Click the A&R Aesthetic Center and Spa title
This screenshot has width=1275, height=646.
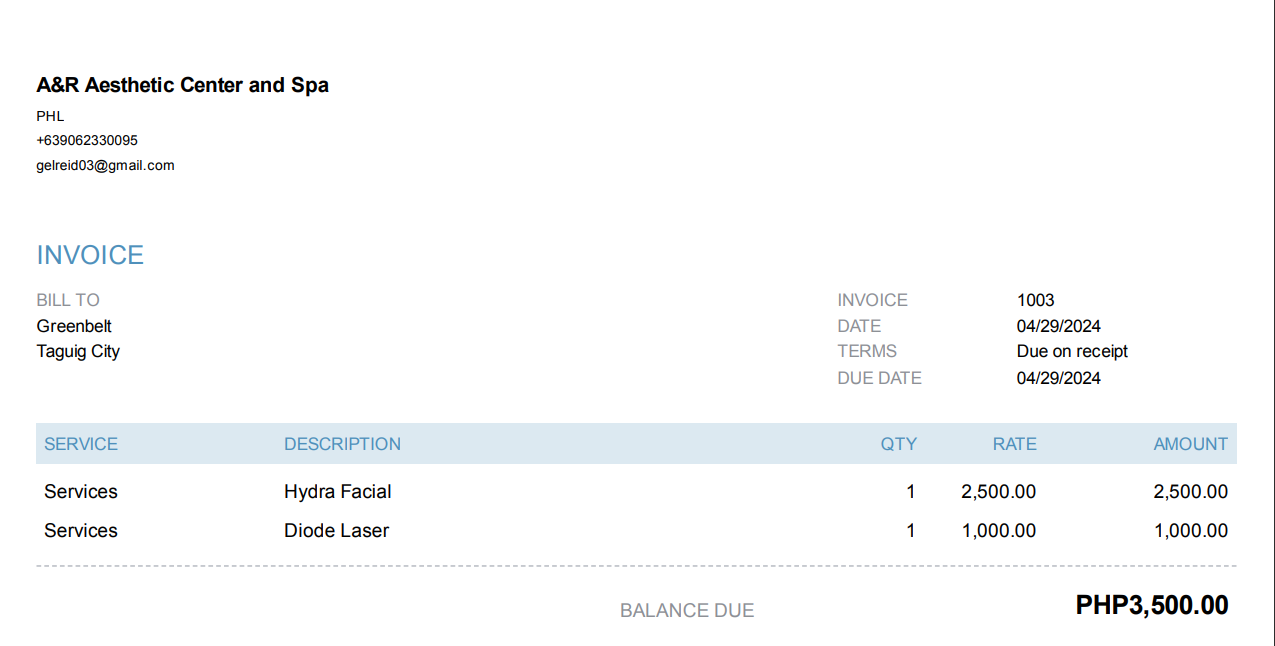(x=182, y=86)
